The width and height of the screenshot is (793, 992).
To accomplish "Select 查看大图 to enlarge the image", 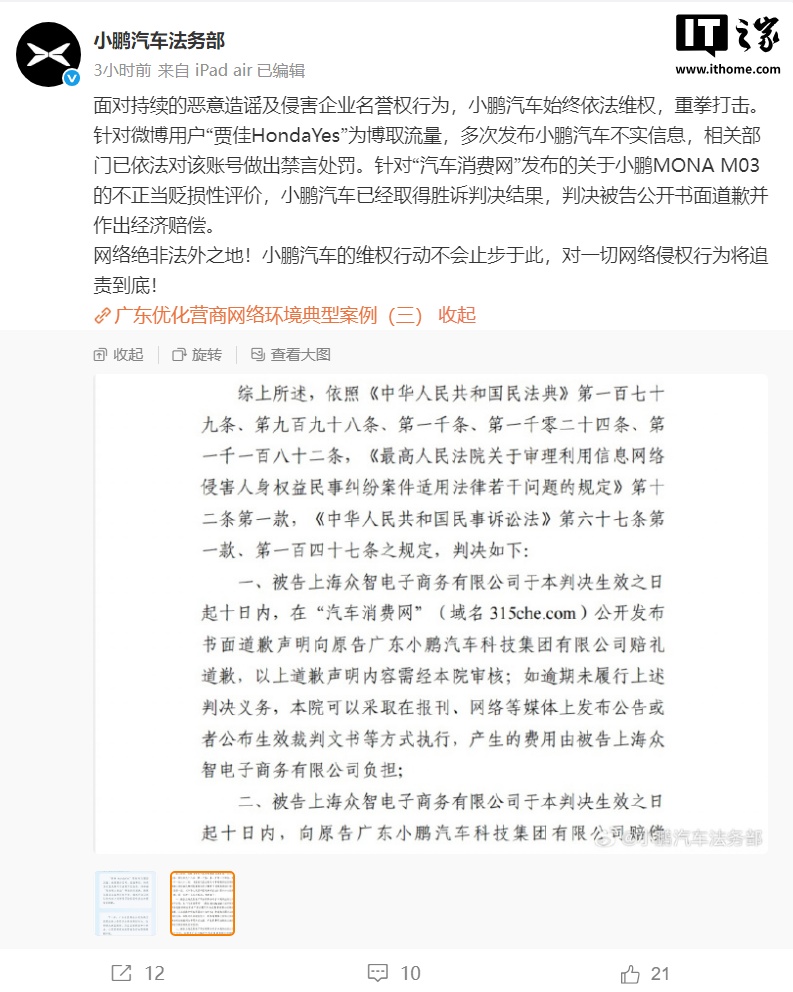I will (x=300, y=354).
